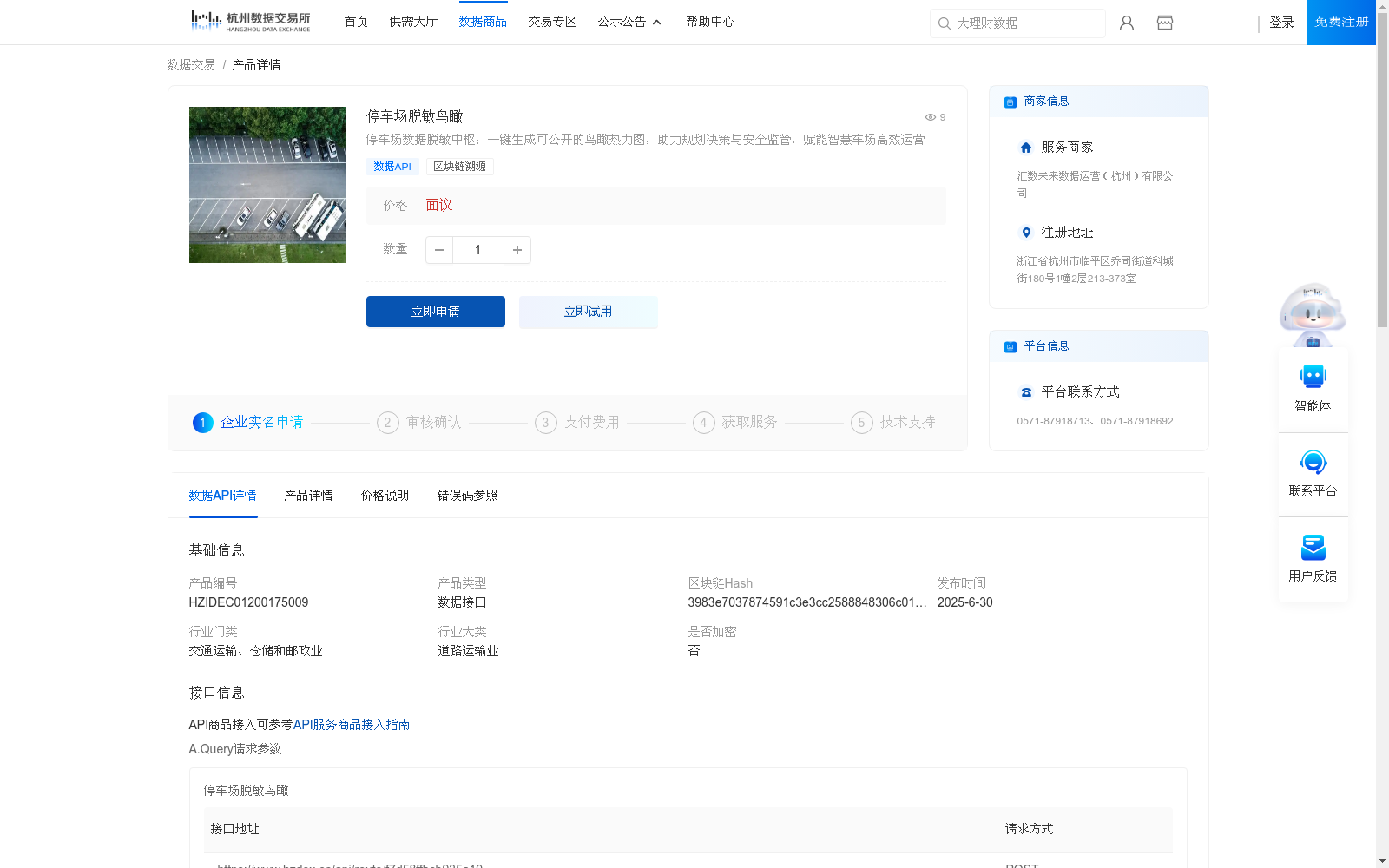Click the 注册地址 location pin icon
Screen dimensions: 1389x868
click(x=1026, y=233)
